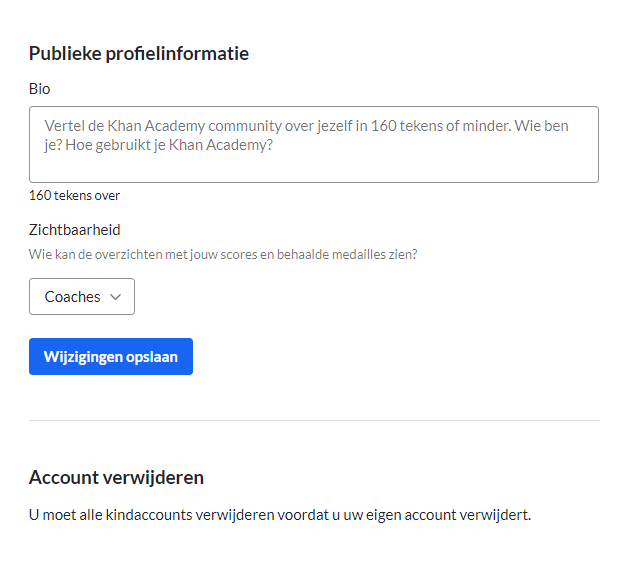Focus the Bio text area
642x573 pixels.
[x=314, y=145]
